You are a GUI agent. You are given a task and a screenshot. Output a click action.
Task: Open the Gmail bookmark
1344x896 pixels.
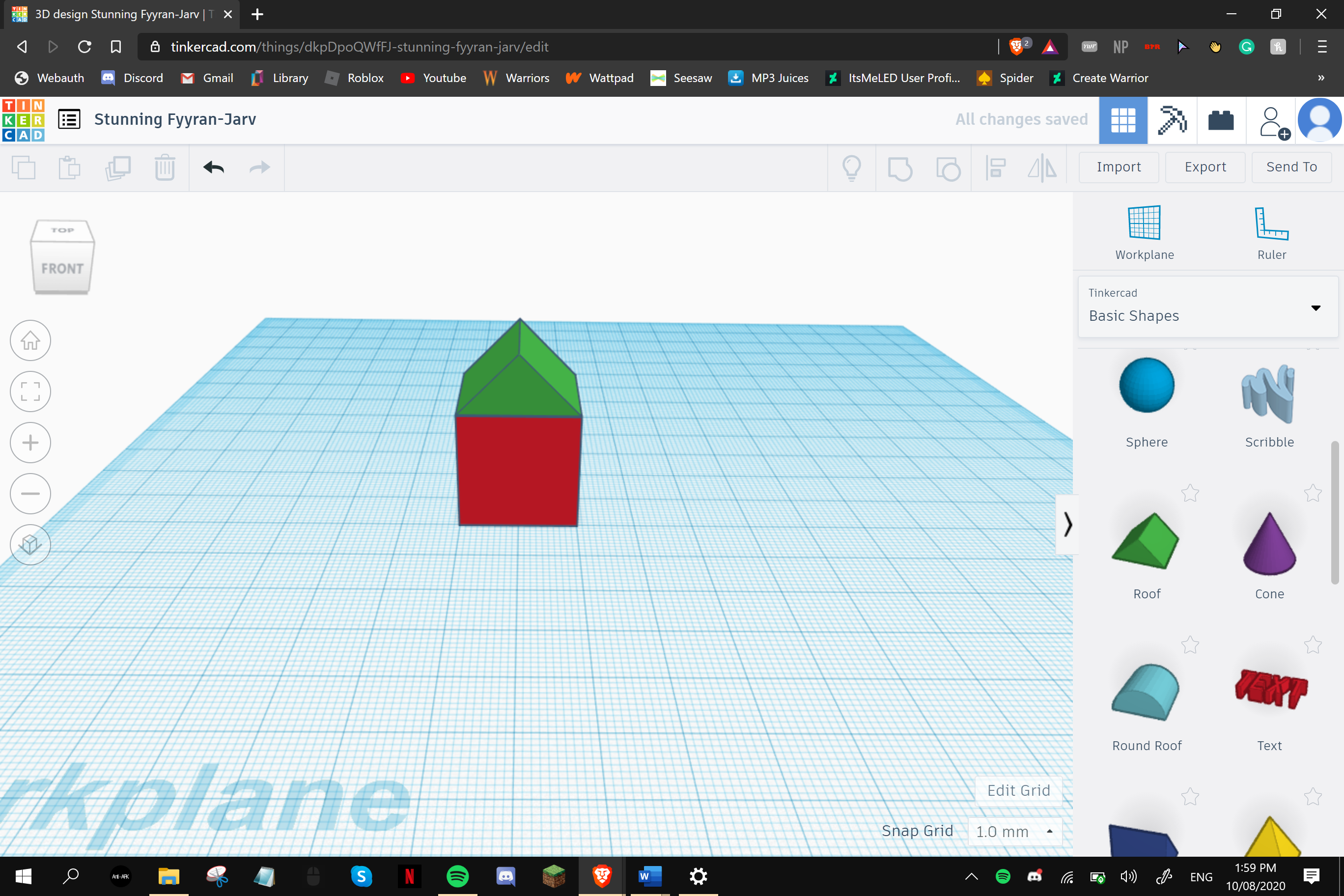tap(207, 78)
